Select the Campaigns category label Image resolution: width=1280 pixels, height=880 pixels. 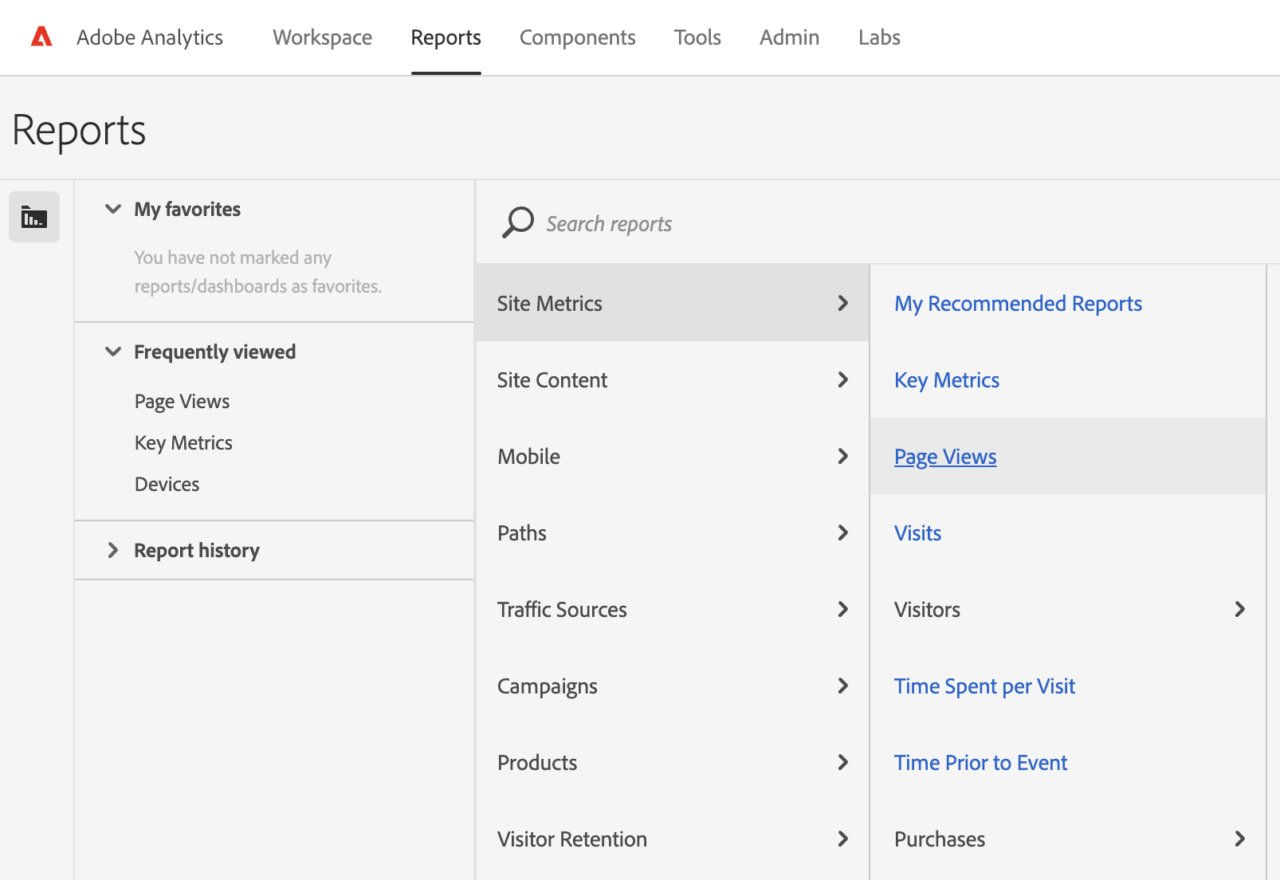tap(547, 686)
